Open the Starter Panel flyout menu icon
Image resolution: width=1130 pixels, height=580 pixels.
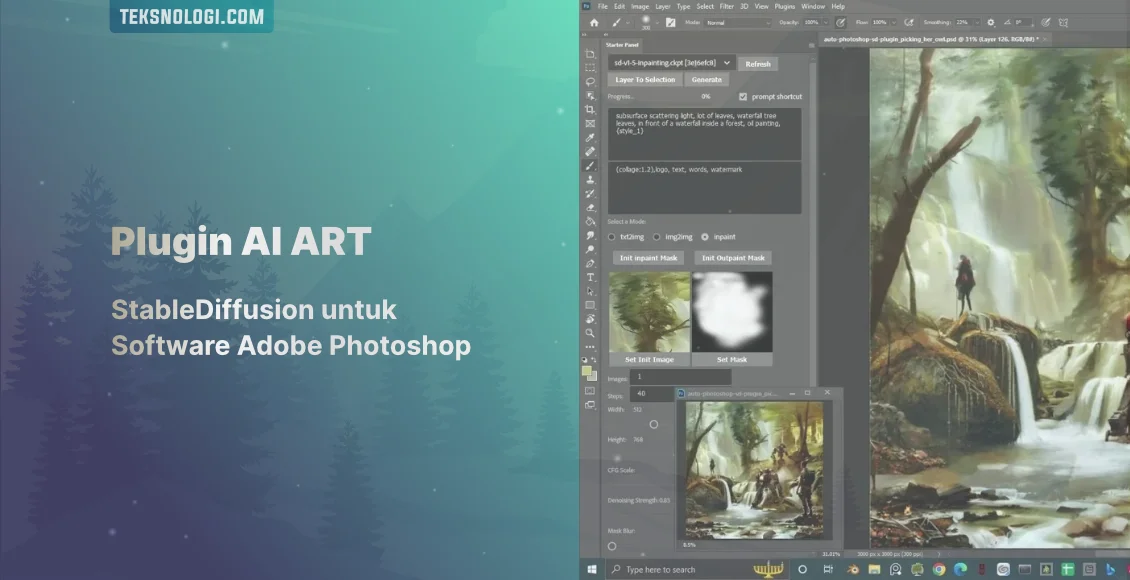point(811,45)
